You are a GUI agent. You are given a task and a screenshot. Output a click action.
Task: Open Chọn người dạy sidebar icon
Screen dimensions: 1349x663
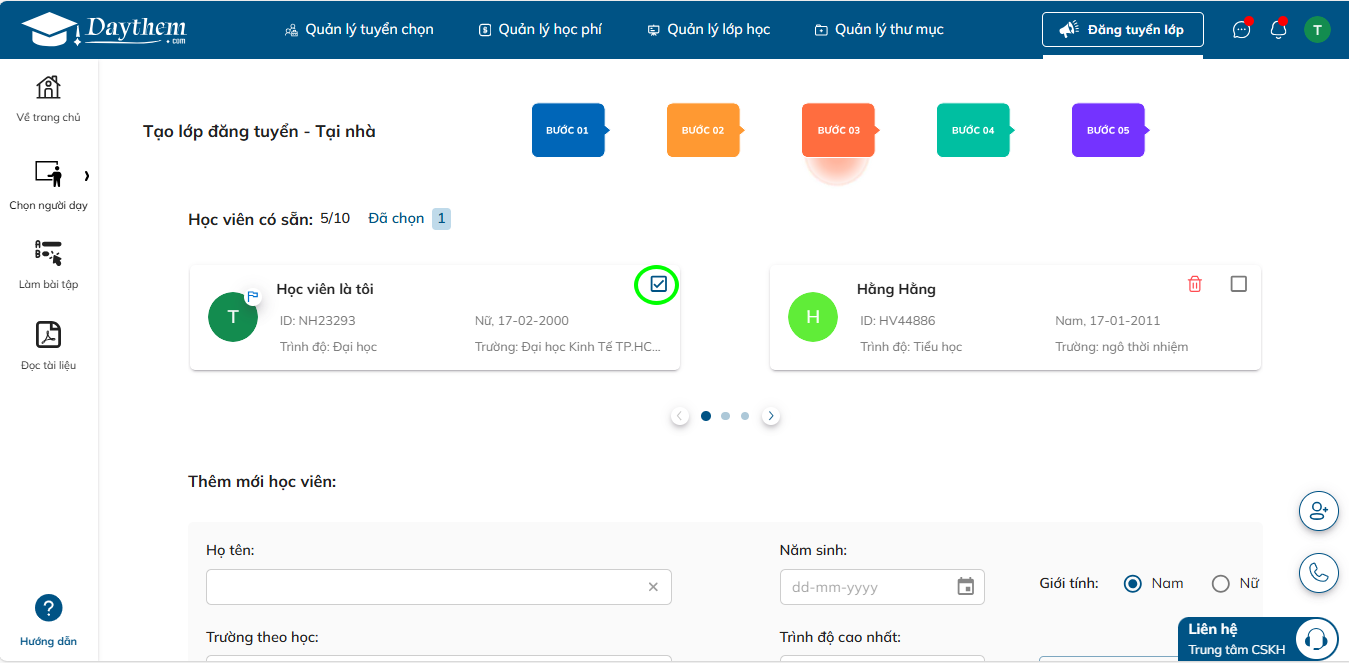click(x=48, y=174)
